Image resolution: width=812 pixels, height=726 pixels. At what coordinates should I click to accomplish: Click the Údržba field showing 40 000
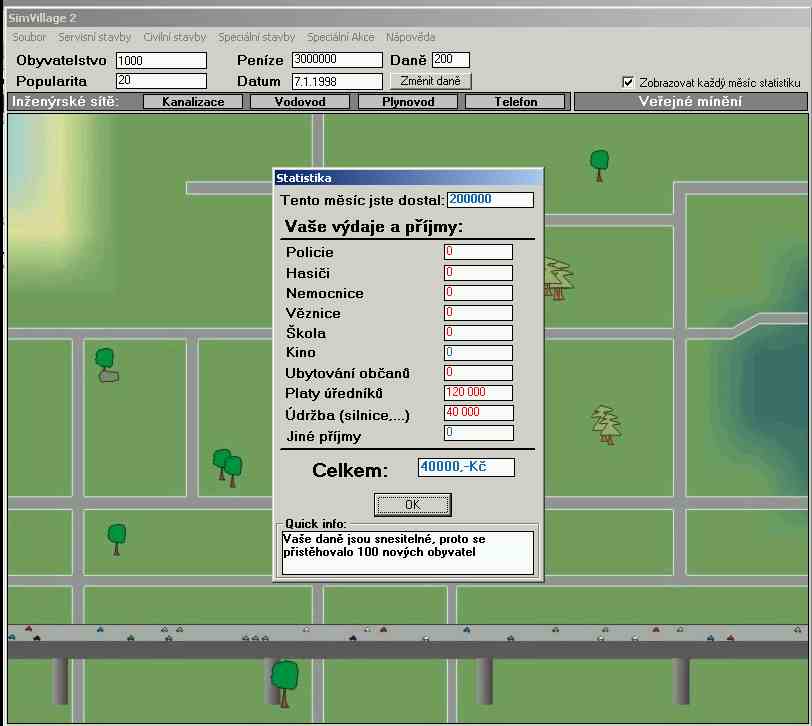point(478,413)
